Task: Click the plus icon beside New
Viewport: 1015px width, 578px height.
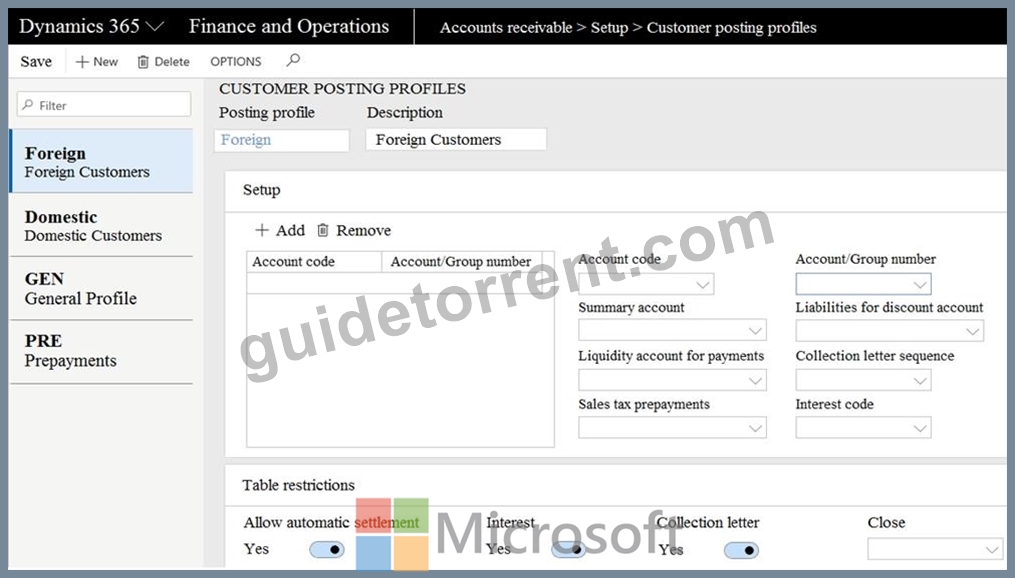Action: click(x=82, y=61)
